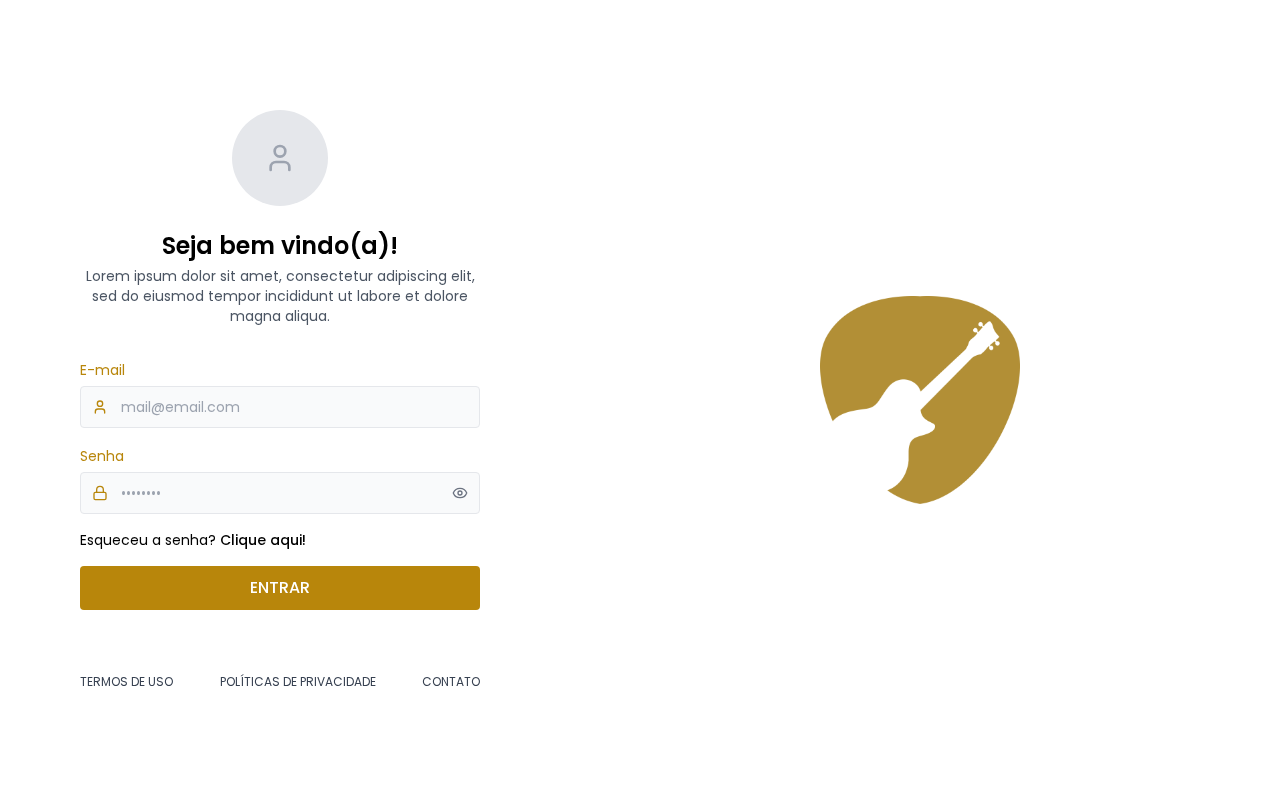1280x800 pixels.
Task: Click the Lorem ipsum description paragraph
Action: 280,296
